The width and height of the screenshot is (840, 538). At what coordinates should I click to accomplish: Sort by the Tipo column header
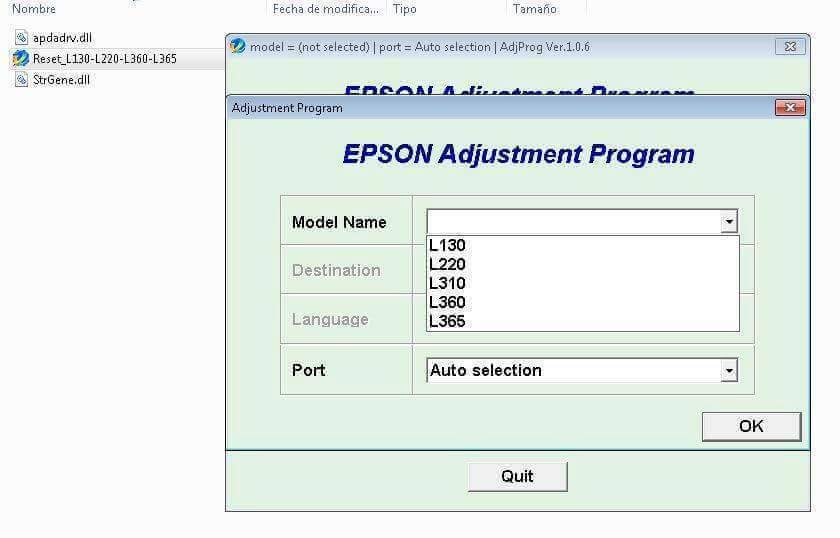coord(404,9)
